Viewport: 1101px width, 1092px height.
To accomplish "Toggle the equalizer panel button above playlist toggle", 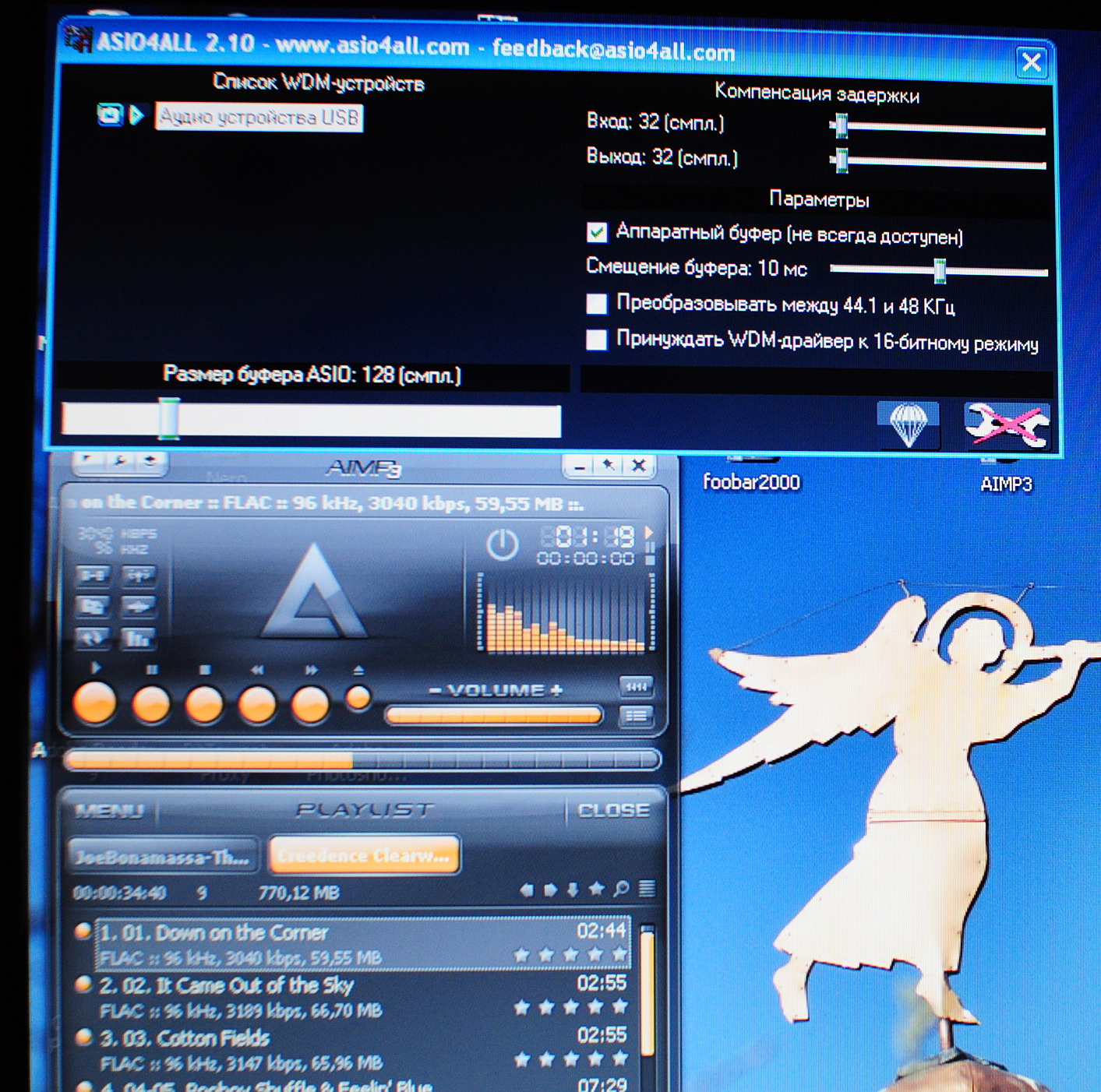I will 636,686.
